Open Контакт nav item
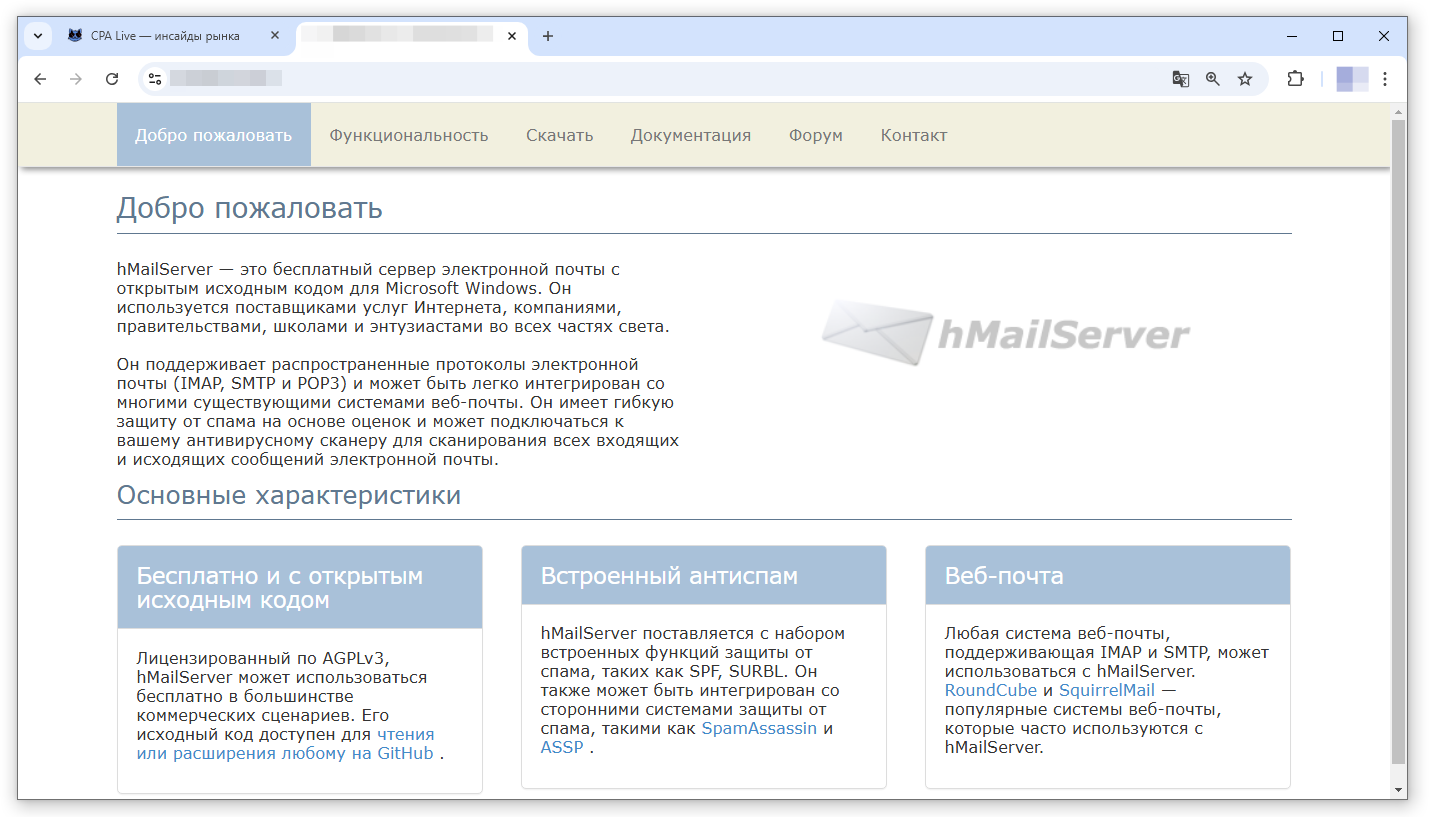Screen dimensions: 1429x817 click(914, 135)
